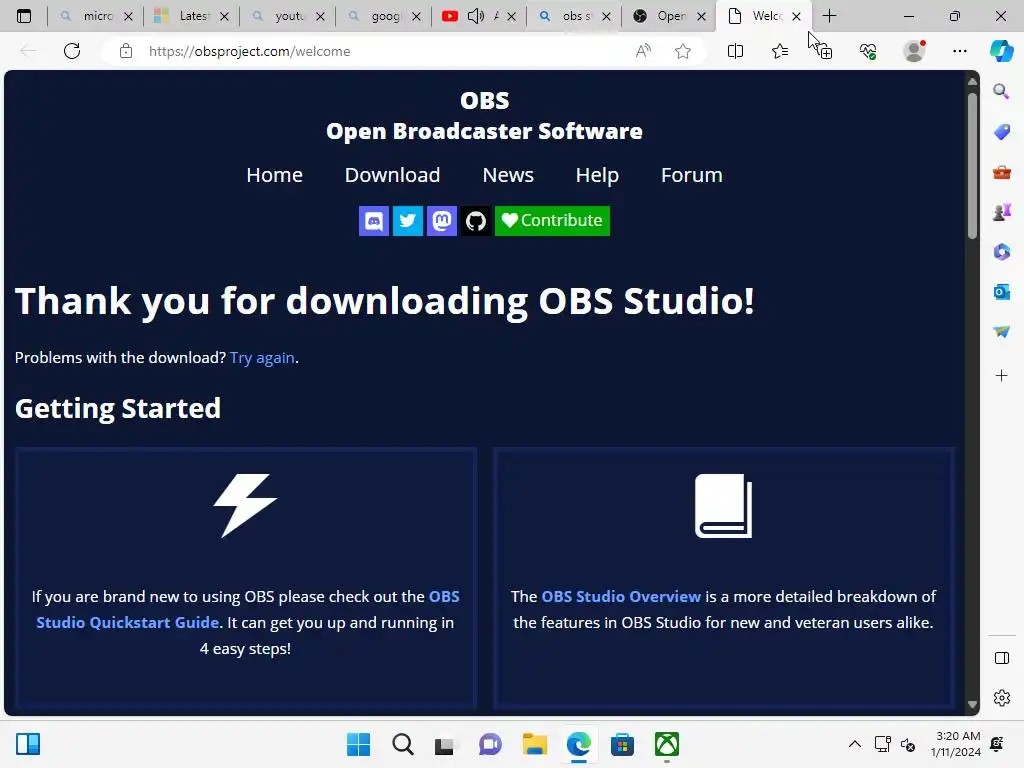Click the green Contribute button

tap(552, 221)
